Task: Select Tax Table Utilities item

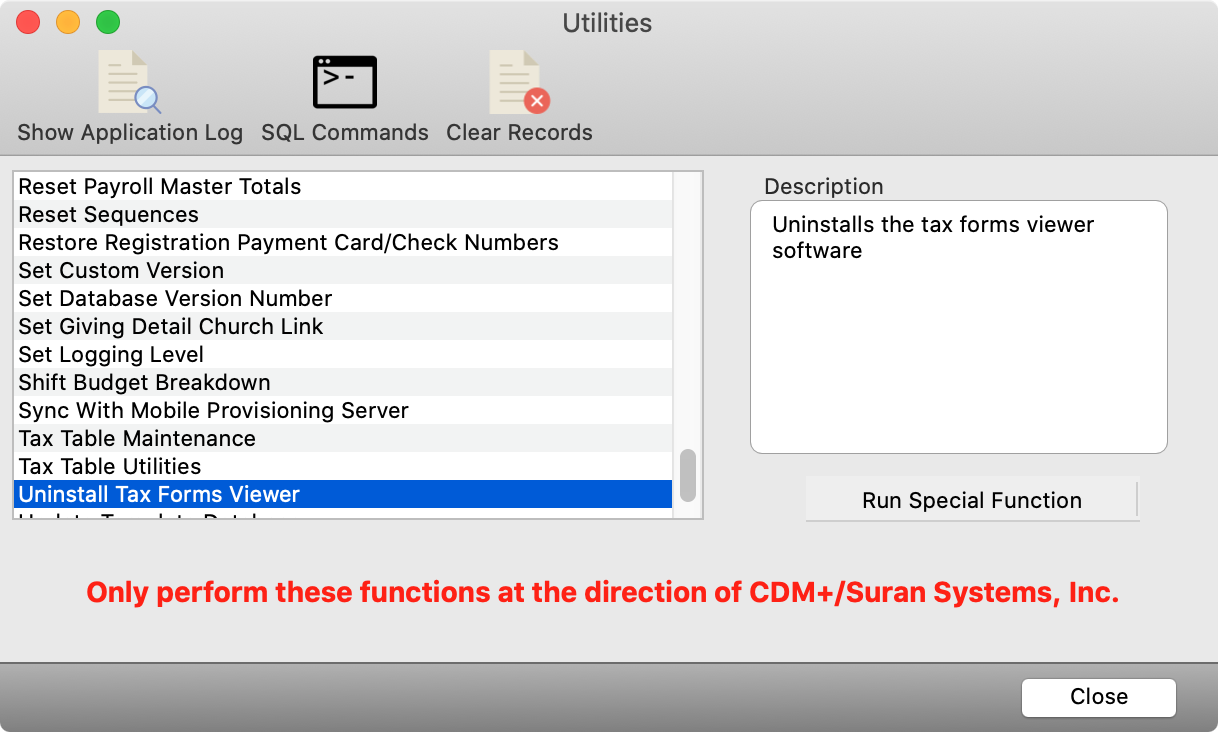Action: (x=110, y=467)
